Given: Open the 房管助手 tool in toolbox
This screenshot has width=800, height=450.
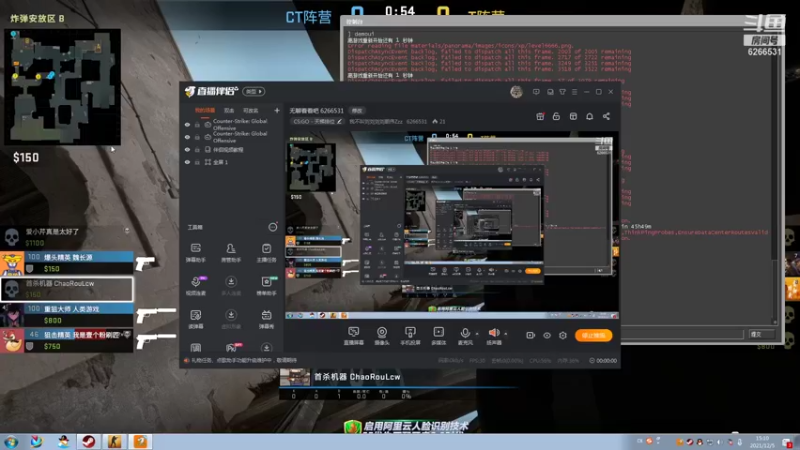Looking at the screenshot, I should click(x=231, y=252).
